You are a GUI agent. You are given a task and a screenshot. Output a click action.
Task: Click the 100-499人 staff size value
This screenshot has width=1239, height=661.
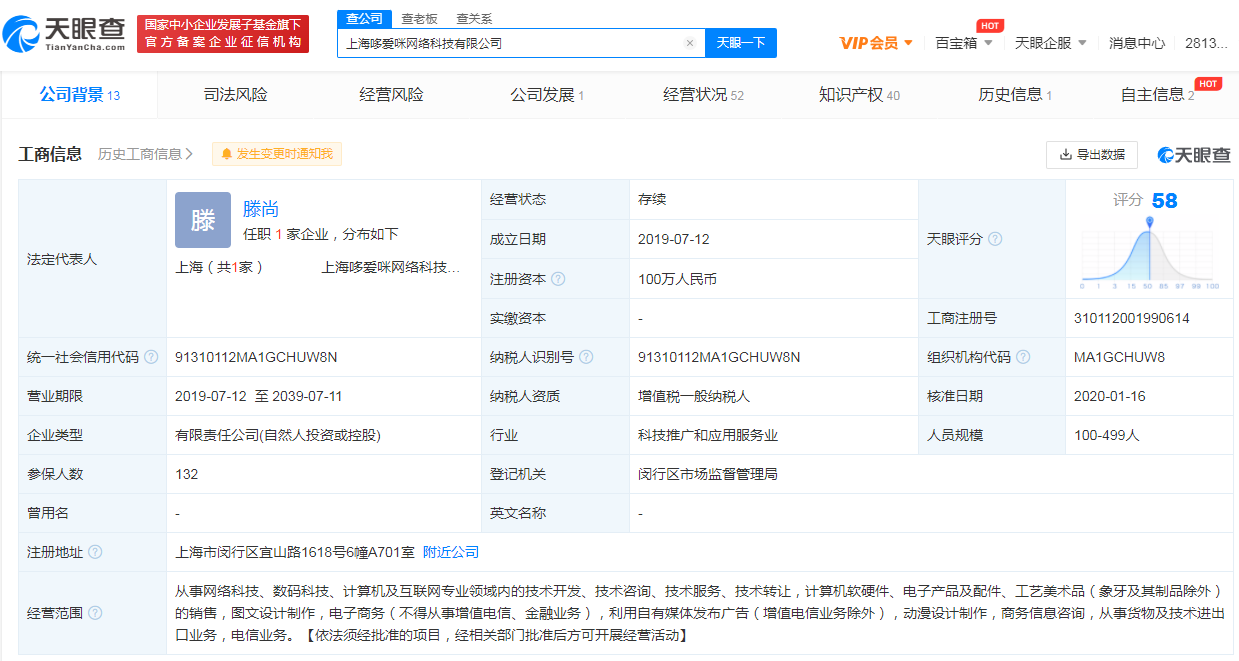click(1106, 435)
